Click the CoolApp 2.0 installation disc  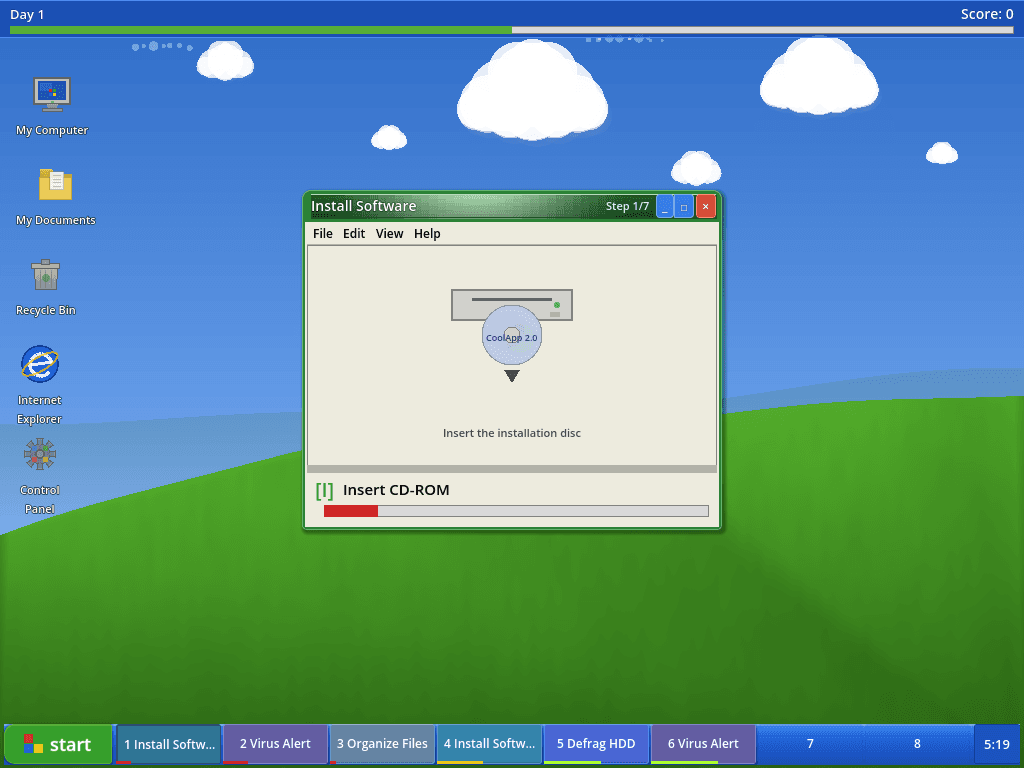coord(511,336)
